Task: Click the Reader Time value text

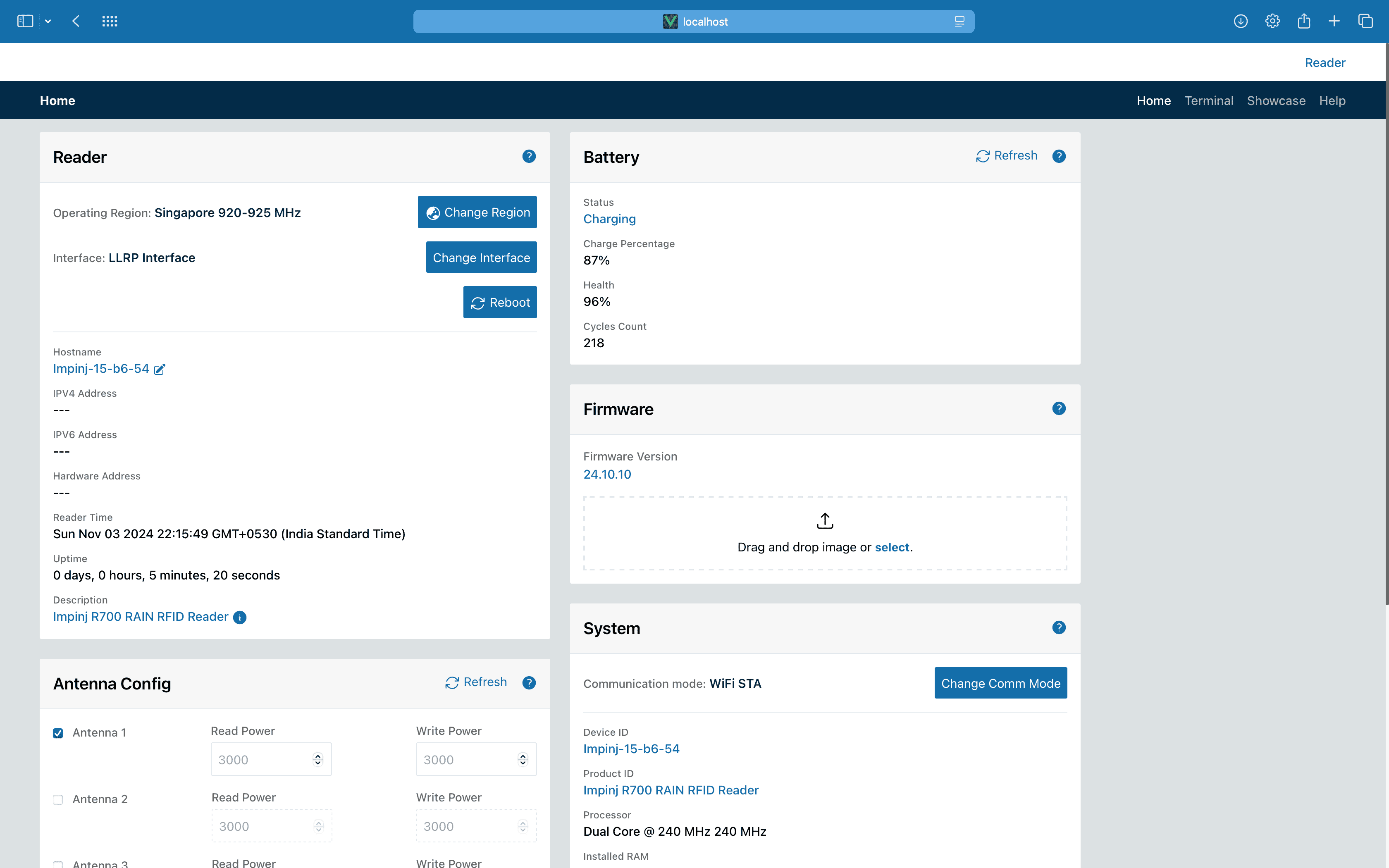Action: point(229,534)
